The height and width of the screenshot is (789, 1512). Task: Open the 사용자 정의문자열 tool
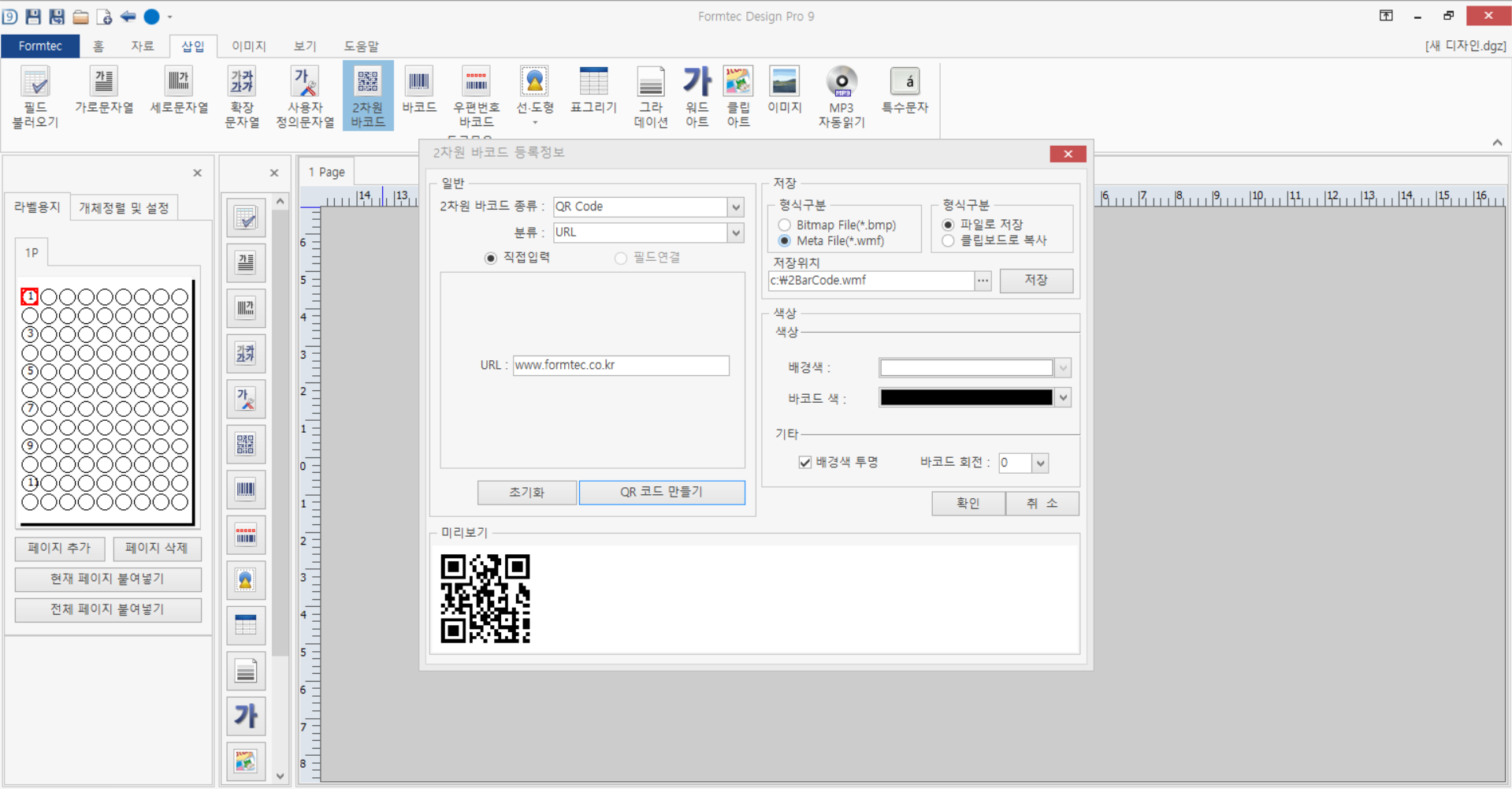(305, 97)
